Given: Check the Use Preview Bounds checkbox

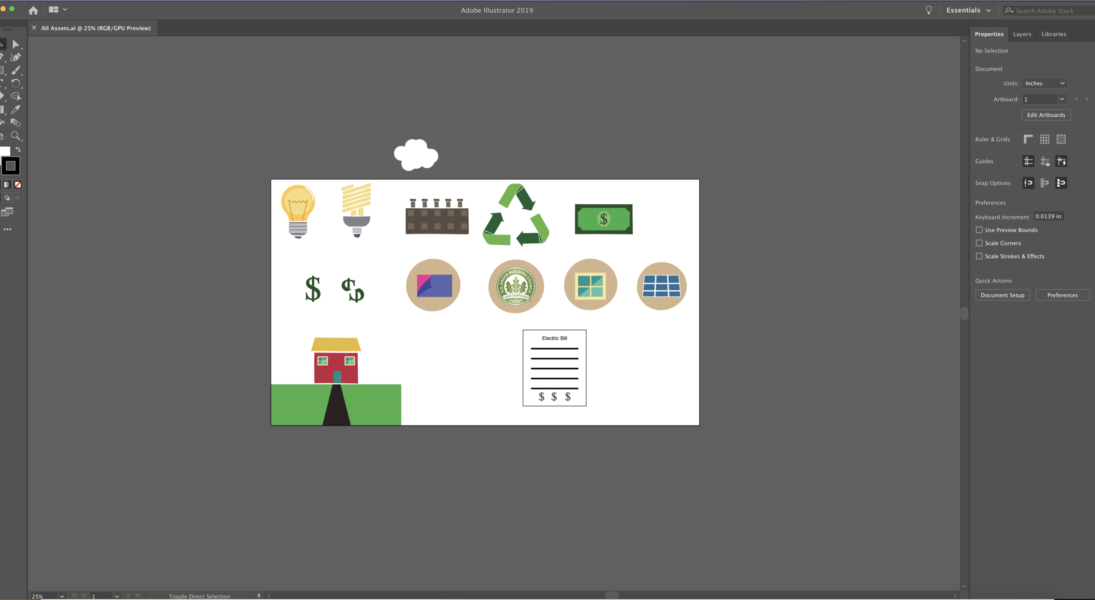Looking at the screenshot, I should (978, 229).
